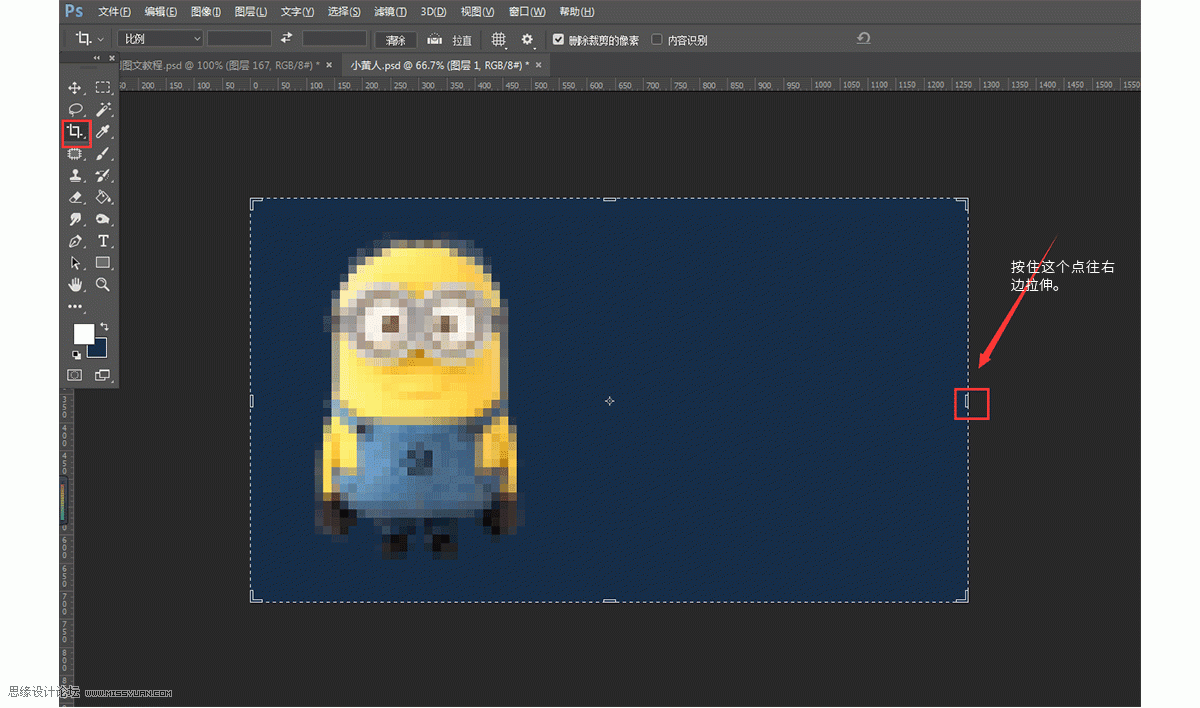Open the 滤镜(T) menu
The width and height of the screenshot is (1200, 708).
pyautogui.click(x=390, y=12)
